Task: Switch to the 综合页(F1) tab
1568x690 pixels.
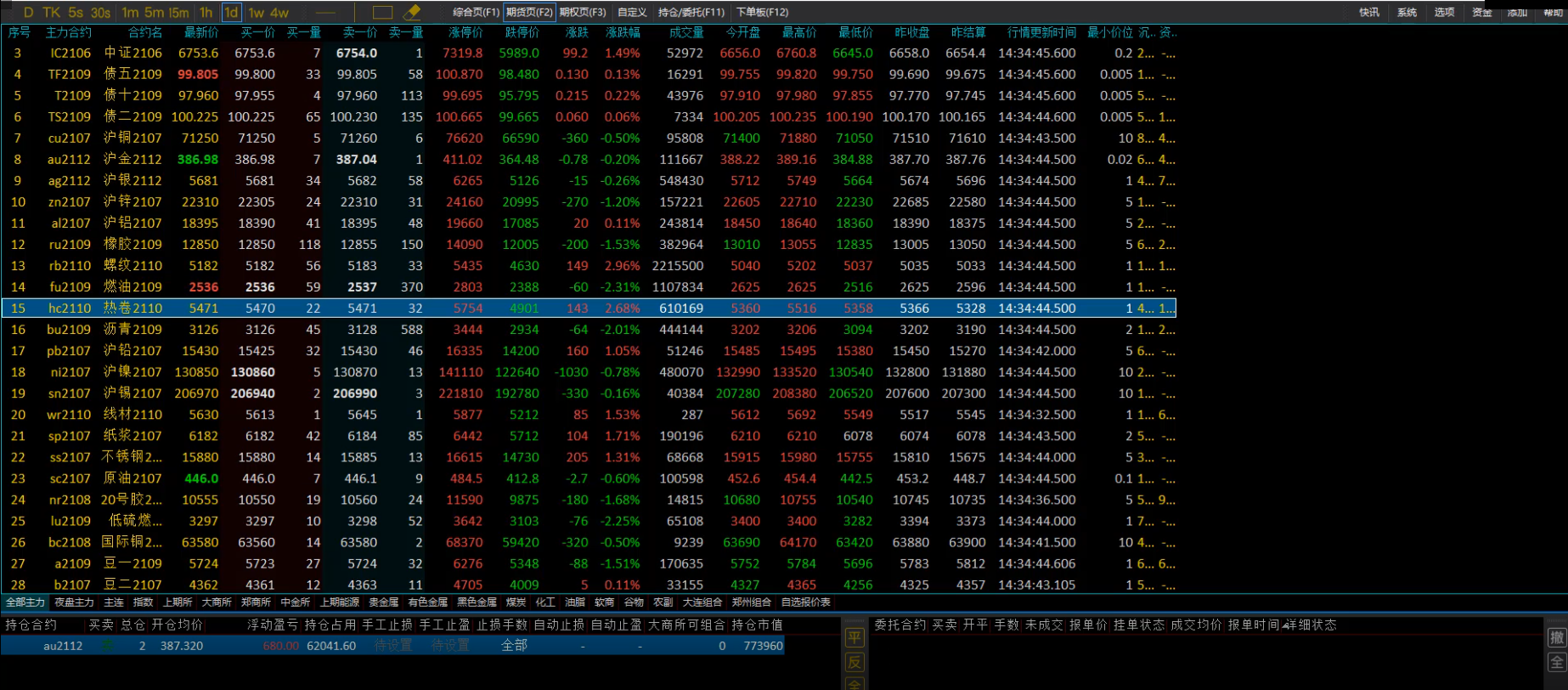Action: (x=476, y=12)
